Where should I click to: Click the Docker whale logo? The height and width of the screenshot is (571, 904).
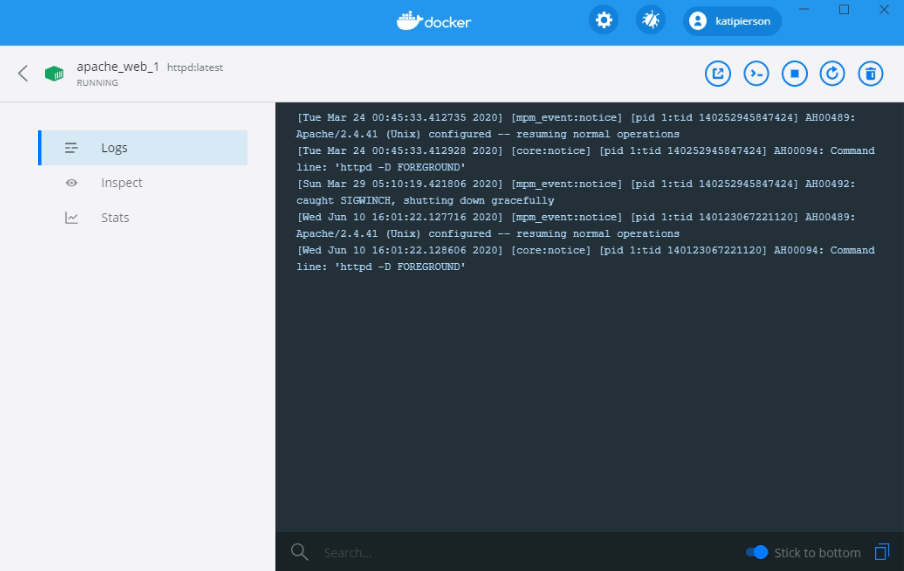(x=433, y=20)
